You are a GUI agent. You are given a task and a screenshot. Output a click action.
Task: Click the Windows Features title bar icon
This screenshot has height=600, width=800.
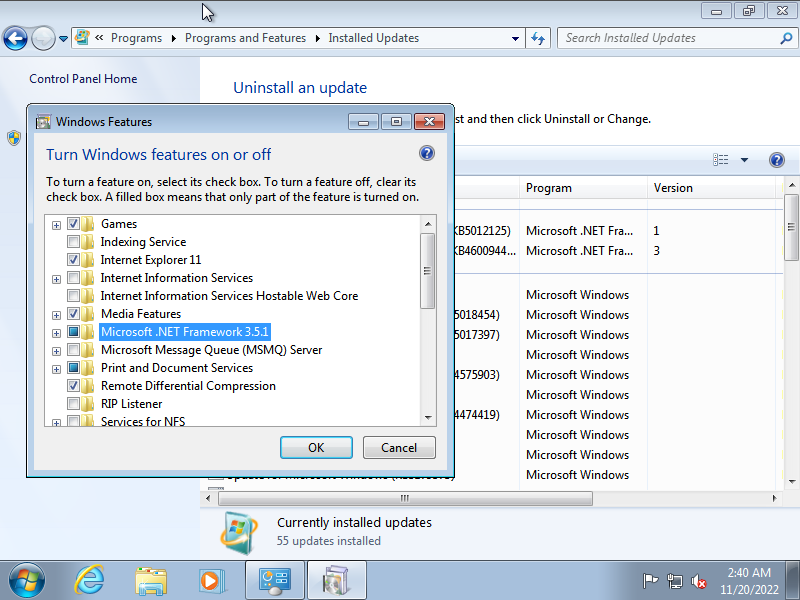pyautogui.click(x=43, y=121)
